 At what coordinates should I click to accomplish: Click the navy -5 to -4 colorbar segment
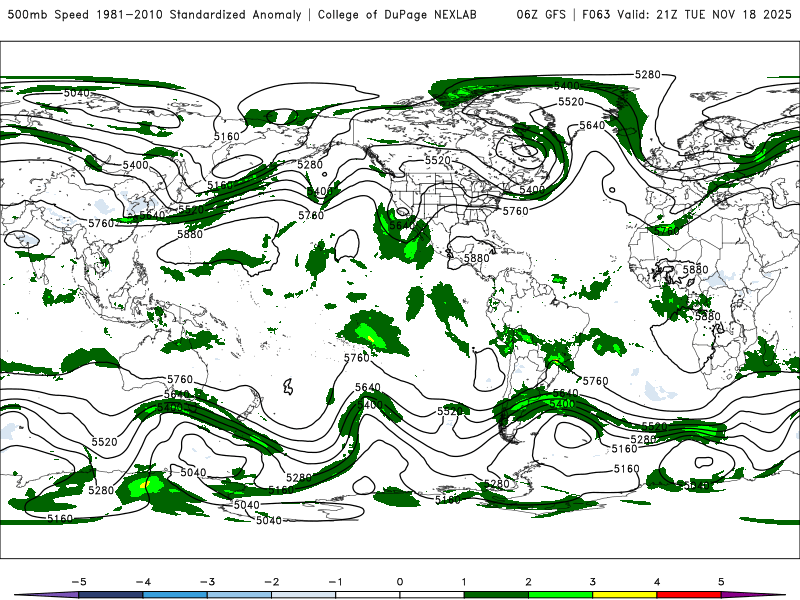tap(111, 595)
